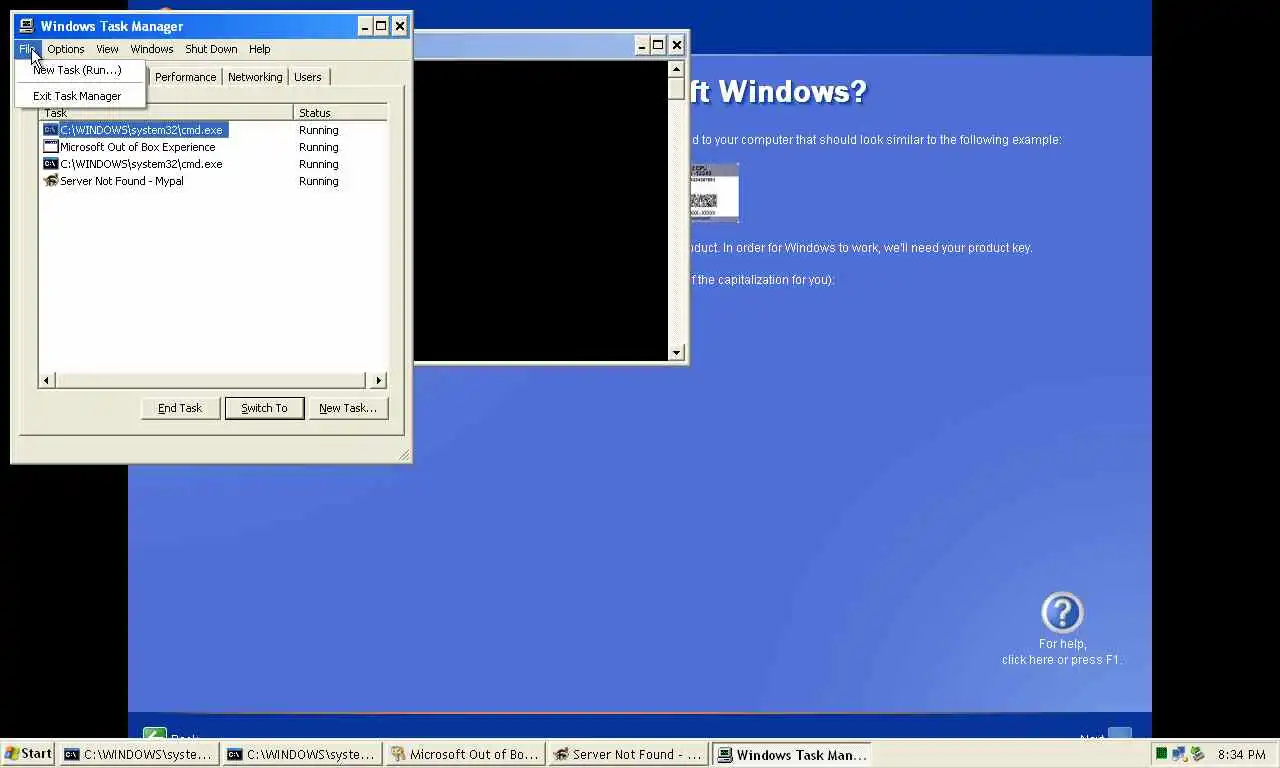The width and height of the screenshot is (1280, 768).
Task: Click the New Task... button
Action: click(348, 408)
